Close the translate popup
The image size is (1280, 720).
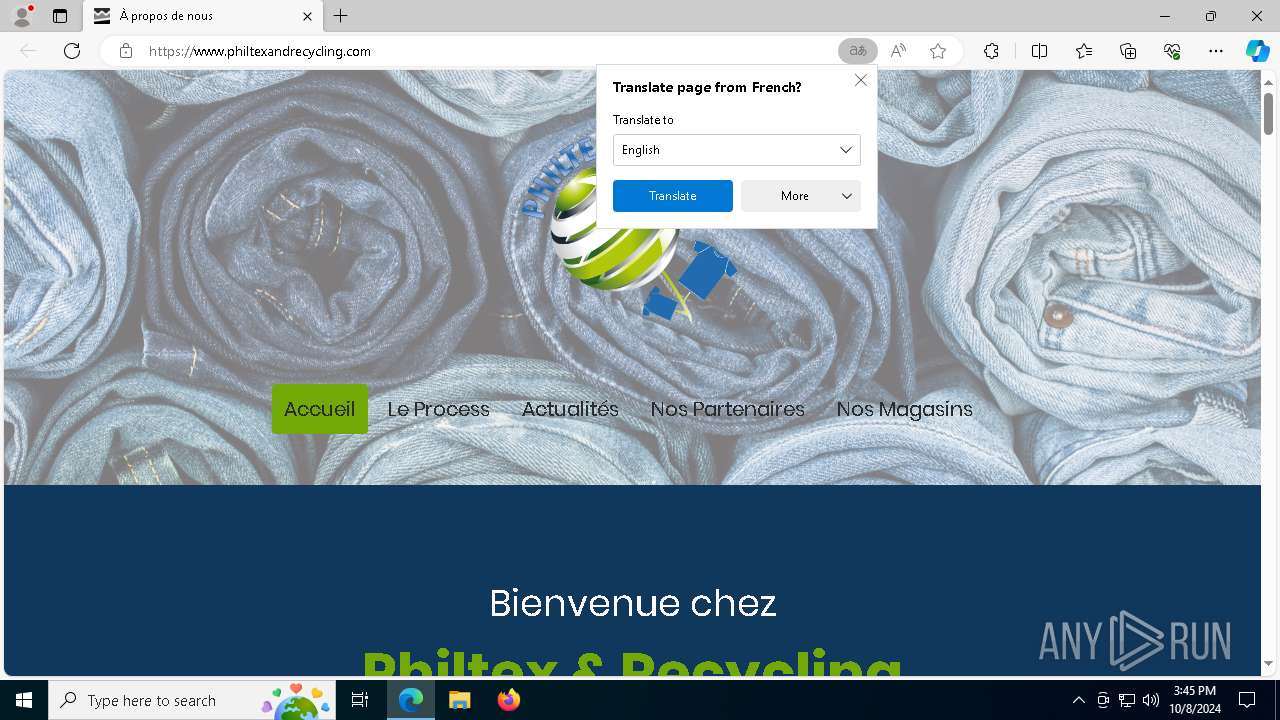click(861, 80)
